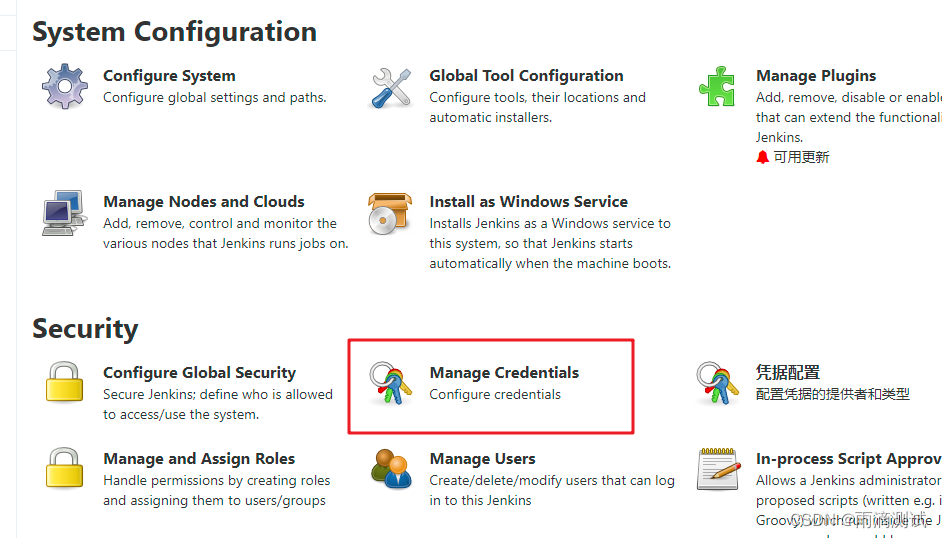Open the Global Tool Configuration link
The image size is (942, 538).
pos(526,76)
